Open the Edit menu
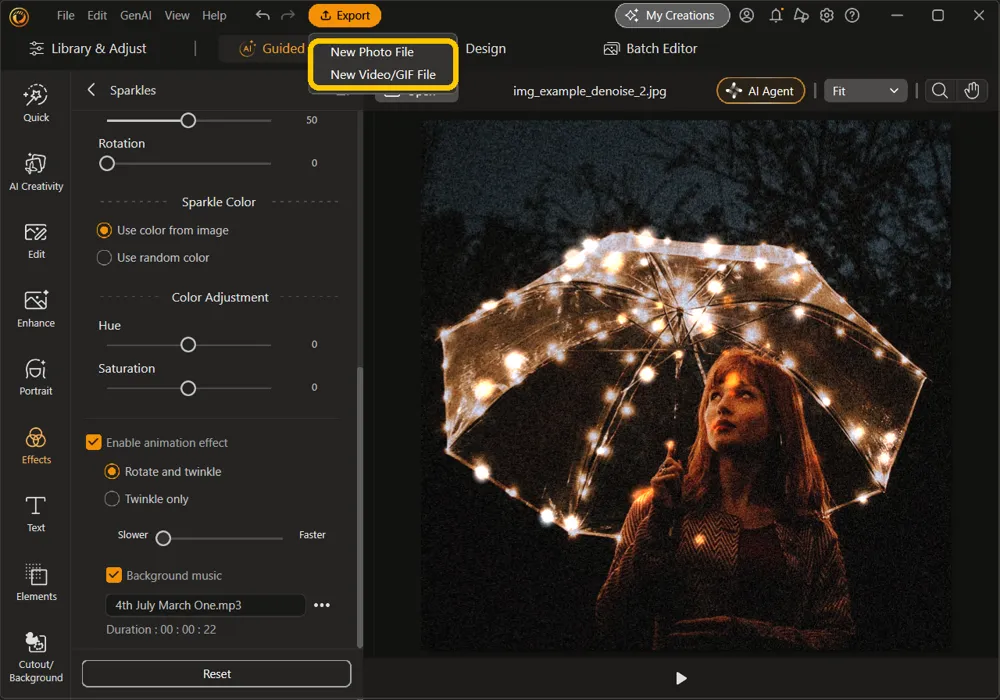The image size is (1000, 700). tap(97, 15)
